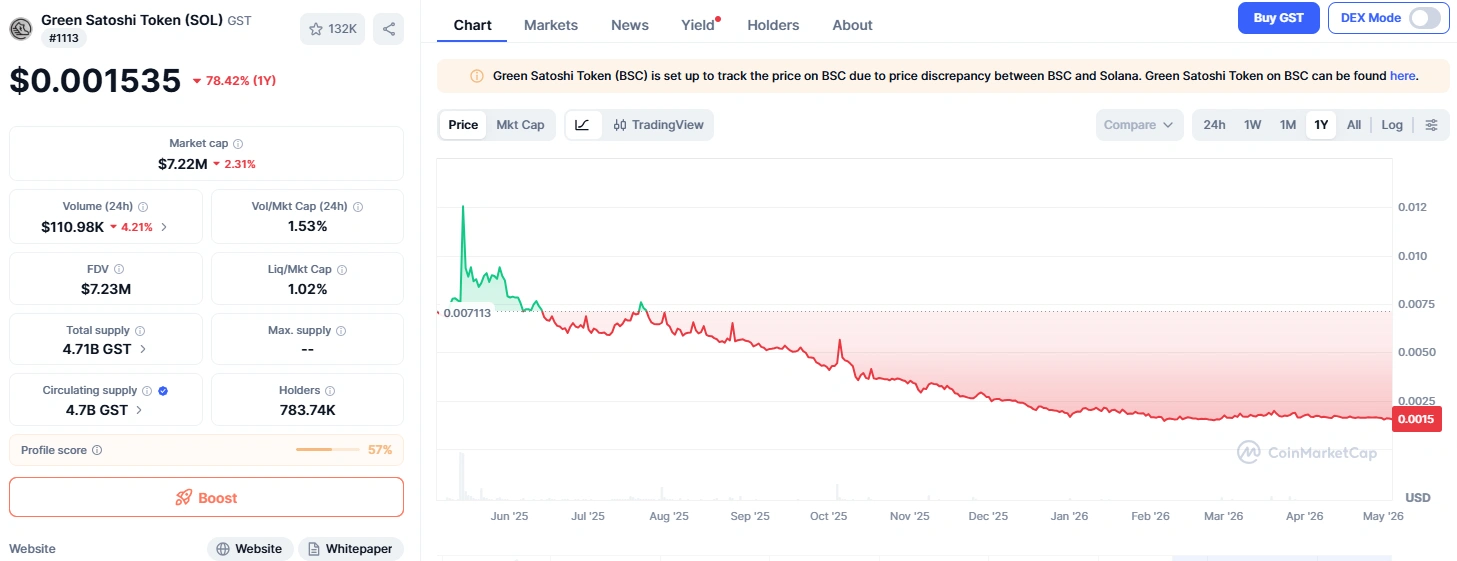
Task: Set chart range to 1Y
Action: [x=1321, y=125]
